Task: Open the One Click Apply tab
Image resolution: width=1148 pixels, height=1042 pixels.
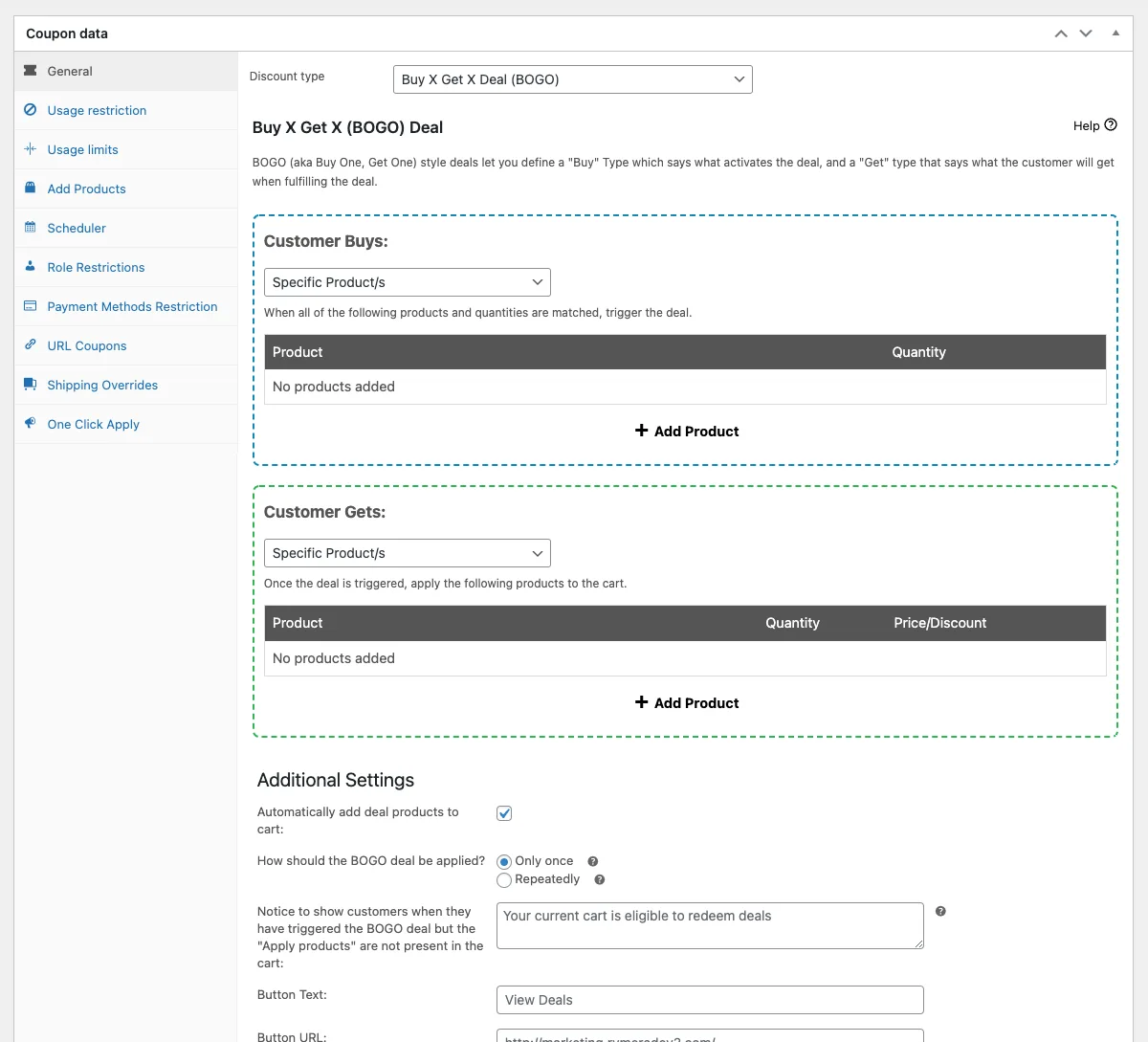Action: click(x=125, y=424)
